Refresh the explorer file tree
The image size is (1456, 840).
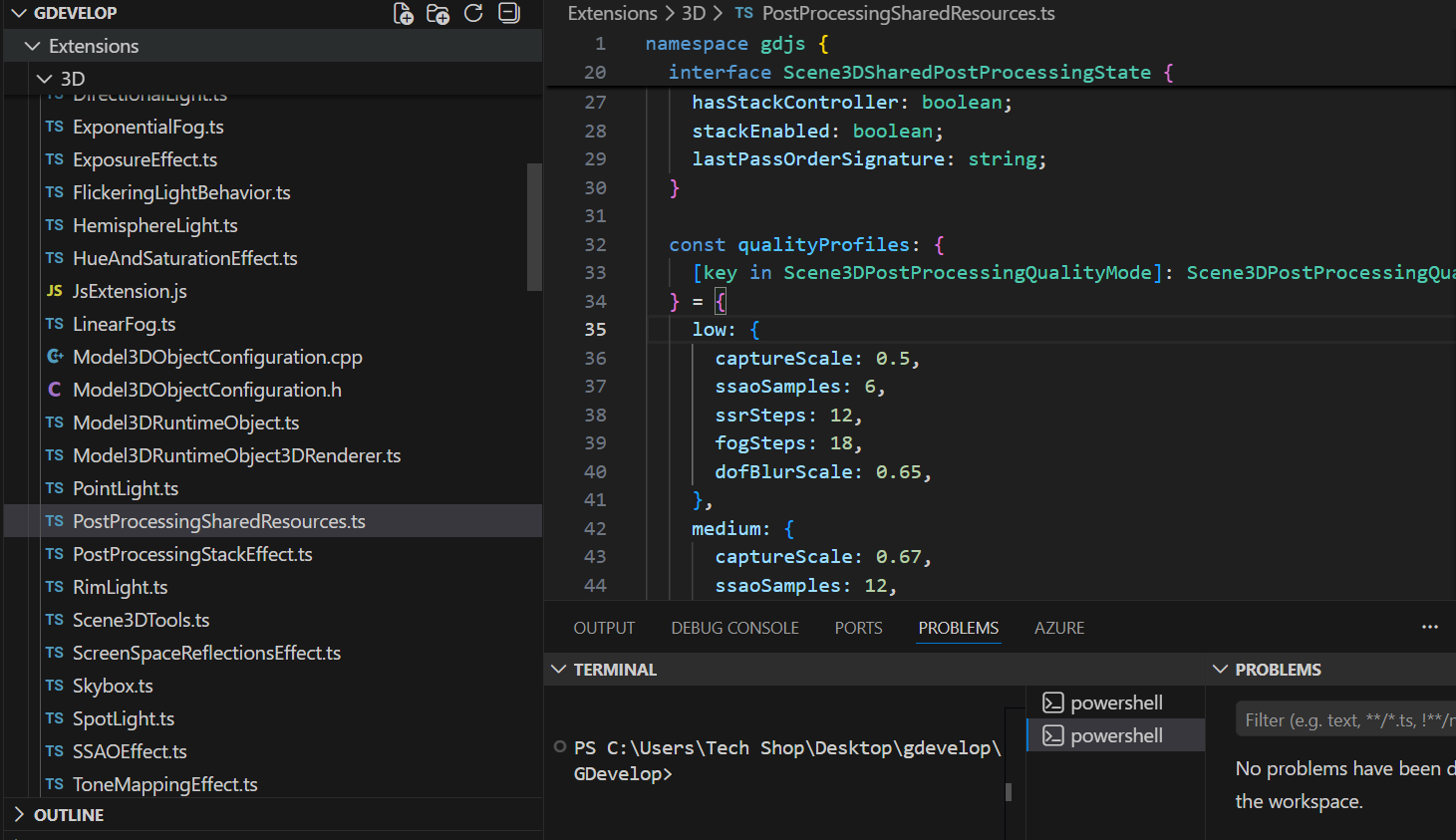pyautogui.click(x=473, y=14)
